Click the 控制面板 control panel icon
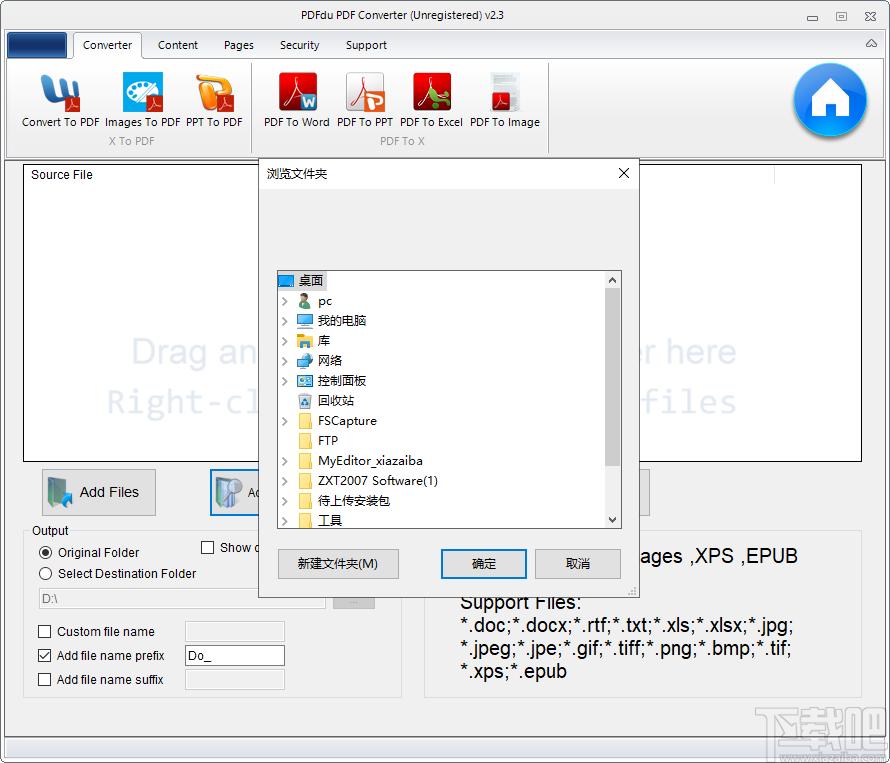The height and width of the screenshot is (763, 890). click(x=305, y=381)
